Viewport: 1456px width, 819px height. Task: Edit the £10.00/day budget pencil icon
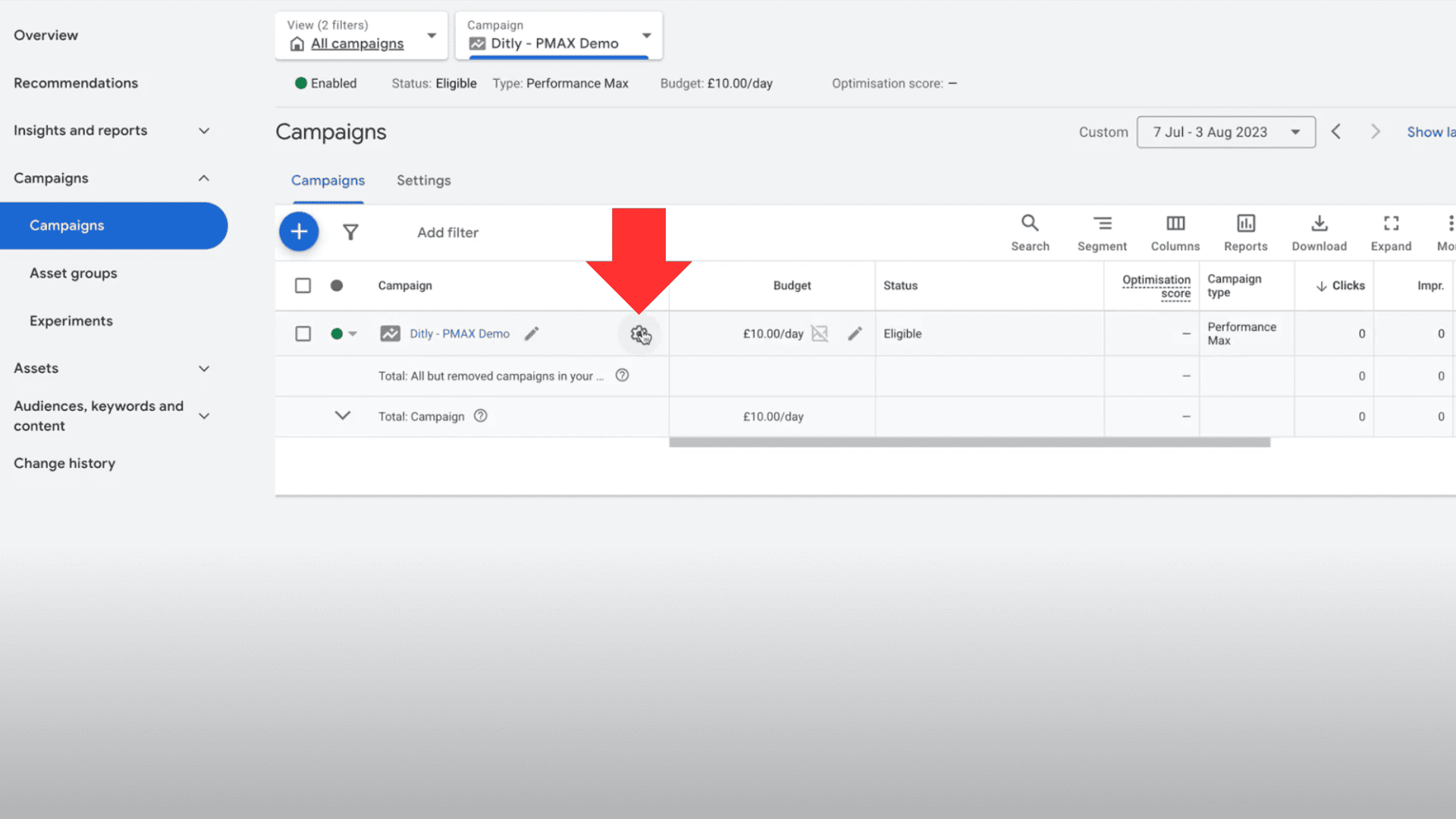pyautogui.click(x=855, y=334)
